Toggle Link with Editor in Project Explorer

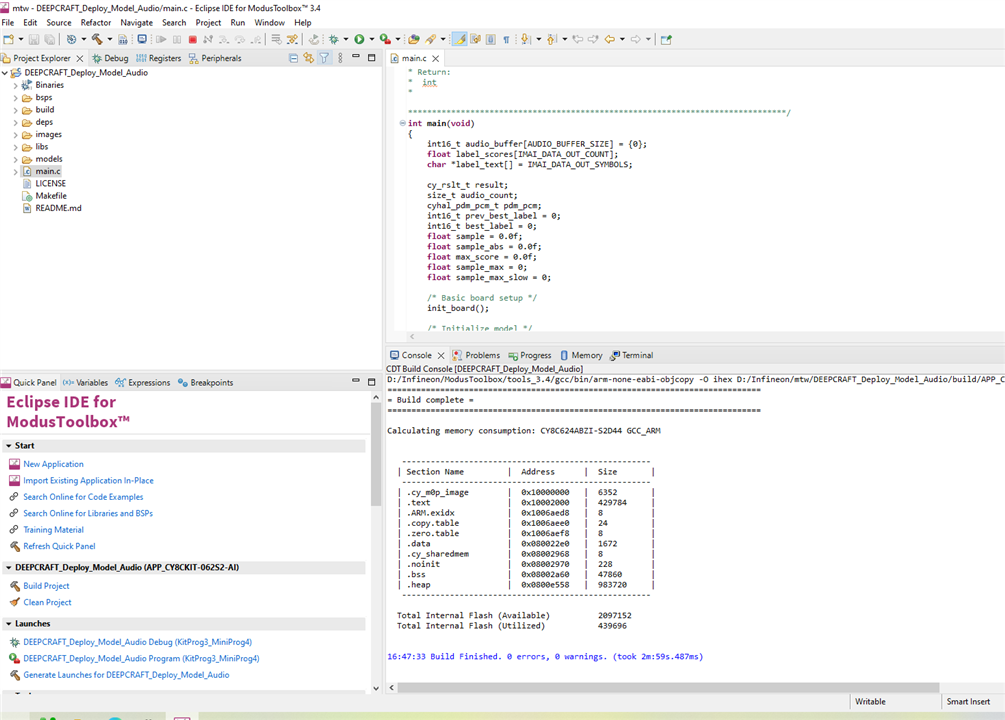[x=309, y=58]
